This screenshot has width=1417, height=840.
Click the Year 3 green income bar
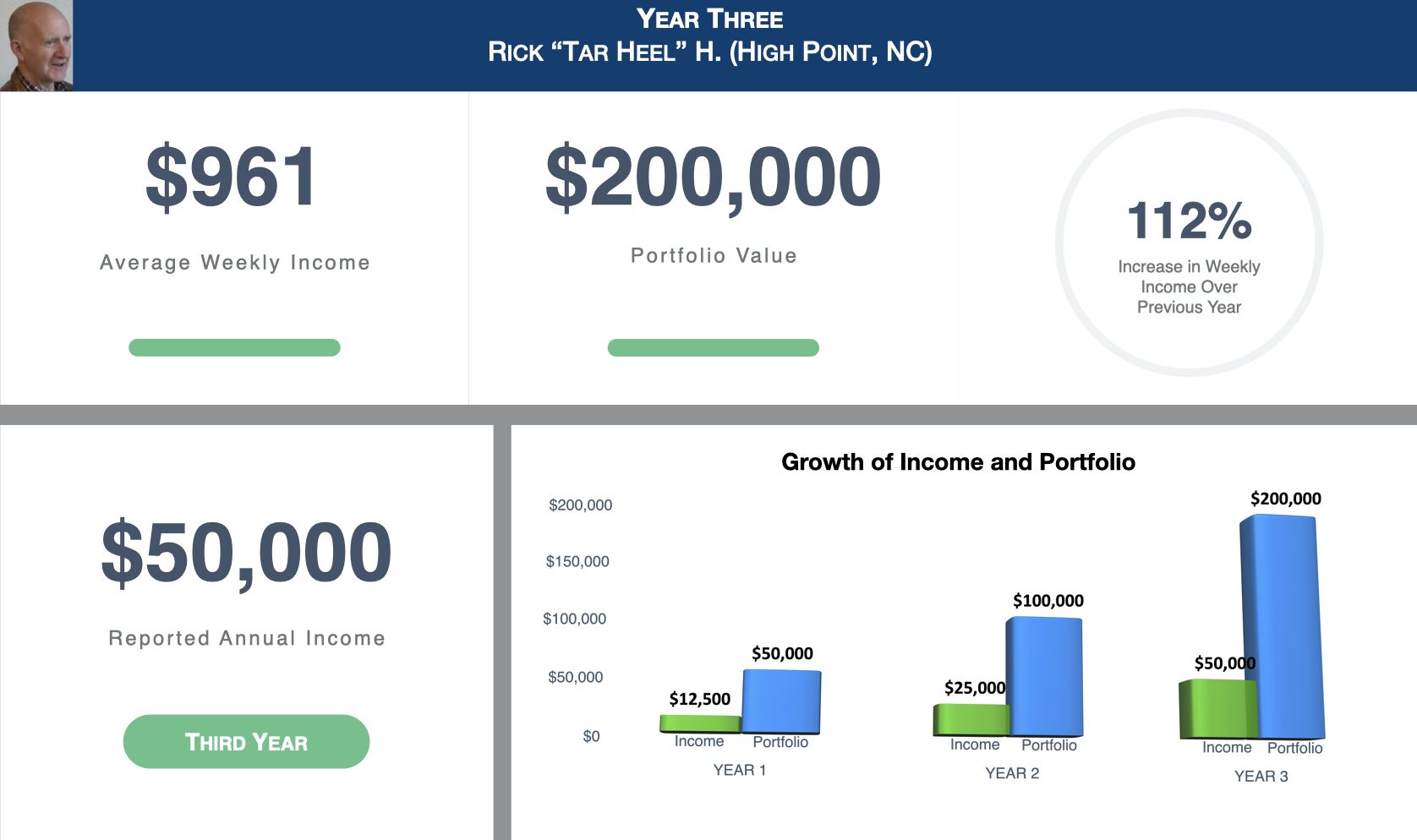coord(1217,708)
